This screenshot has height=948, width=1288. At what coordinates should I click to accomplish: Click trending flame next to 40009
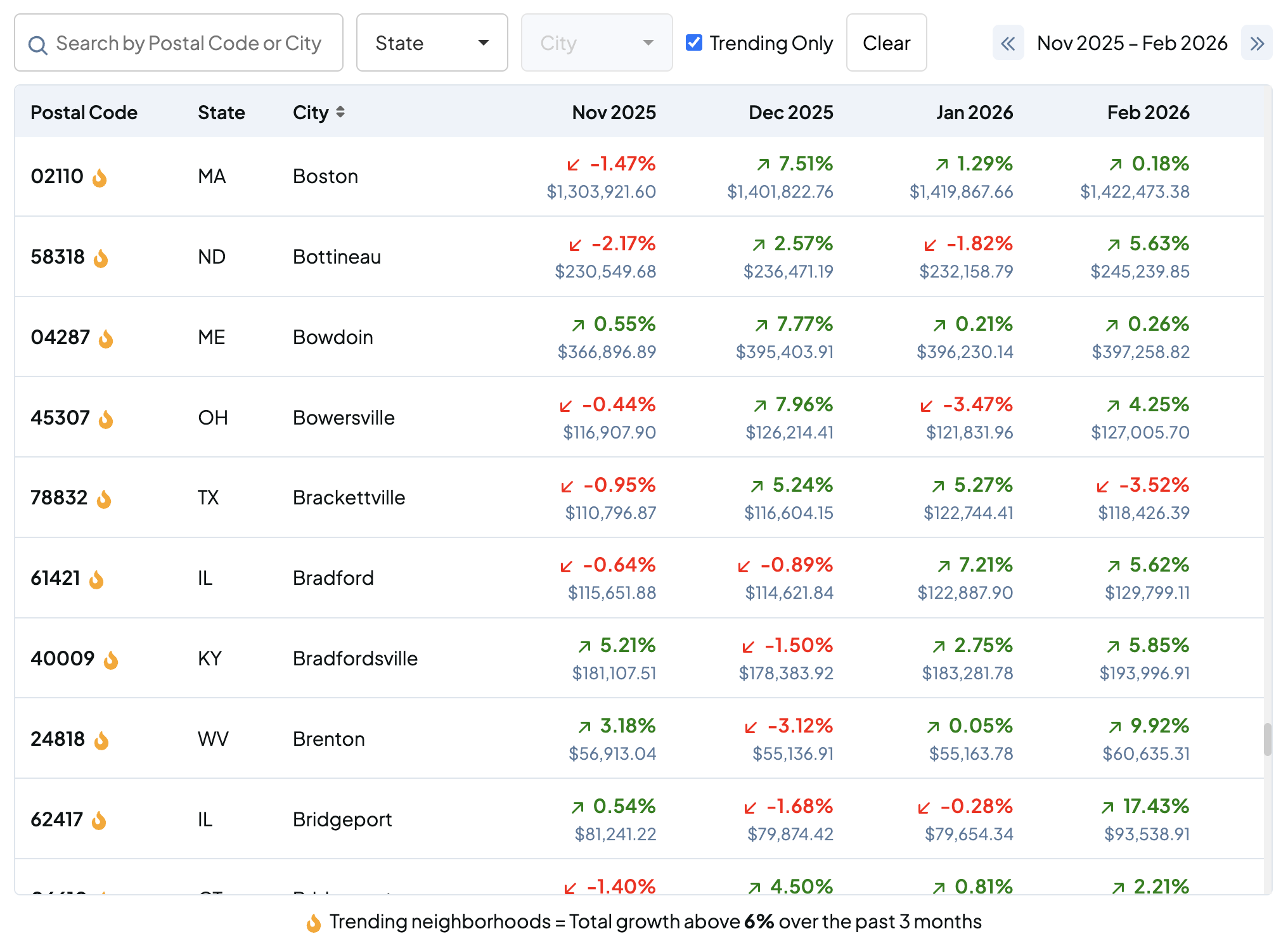[x=111, y=660]
